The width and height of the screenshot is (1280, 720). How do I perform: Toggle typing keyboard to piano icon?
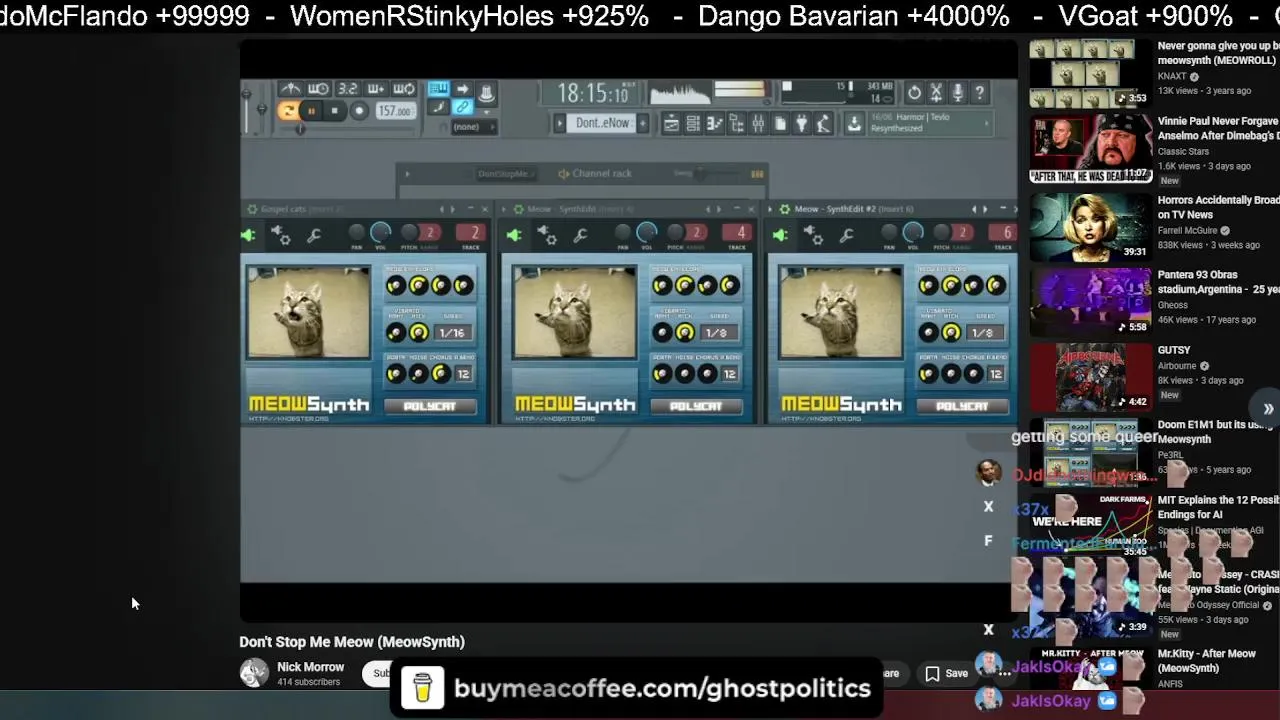tap(438, 90)
